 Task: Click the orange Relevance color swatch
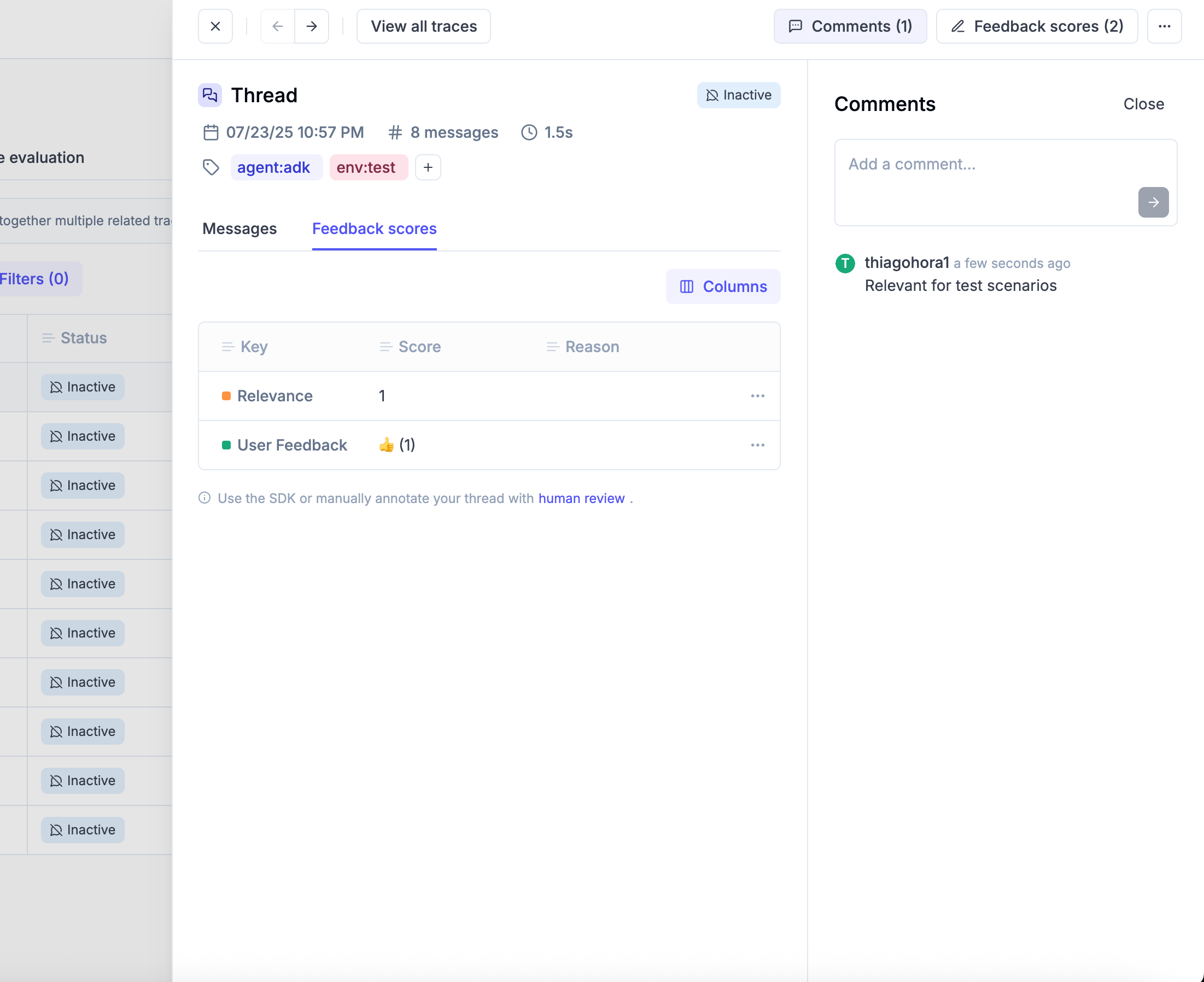pyautogui.click(x=226, y=396)
